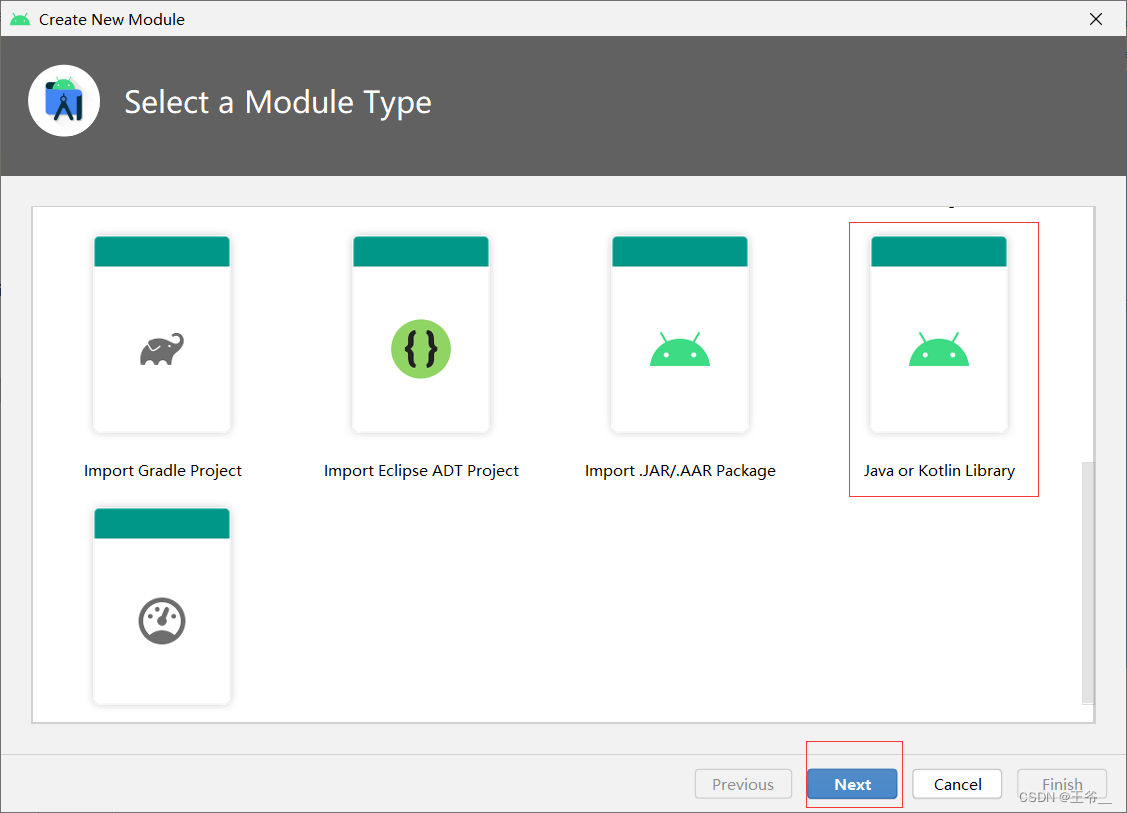Select the benchmark gauge module icon
The height and width of the screenshot is (813, 1127).
(162, 620)
